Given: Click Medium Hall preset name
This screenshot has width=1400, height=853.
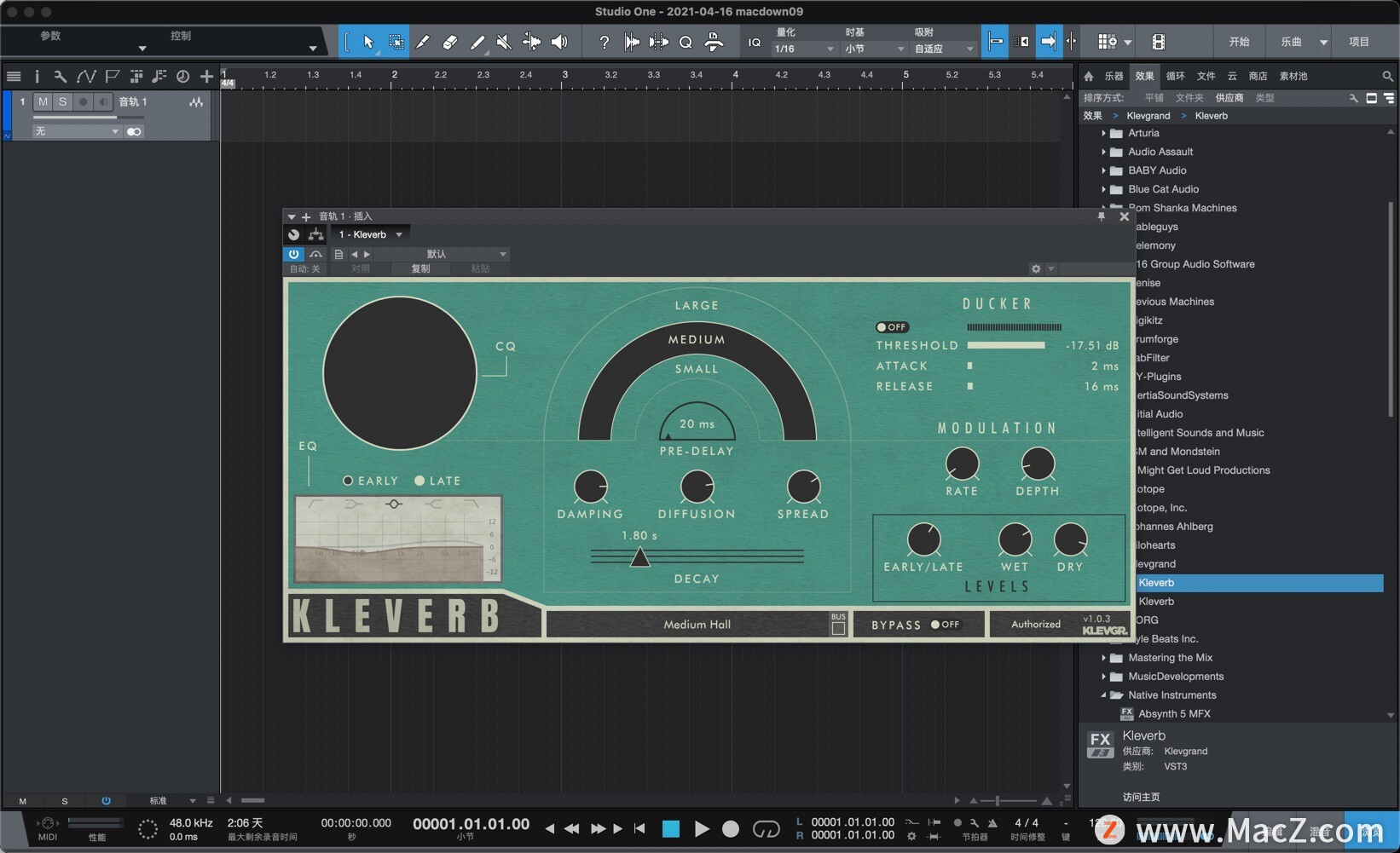Looking at the screenshot, I should (697, 625).
